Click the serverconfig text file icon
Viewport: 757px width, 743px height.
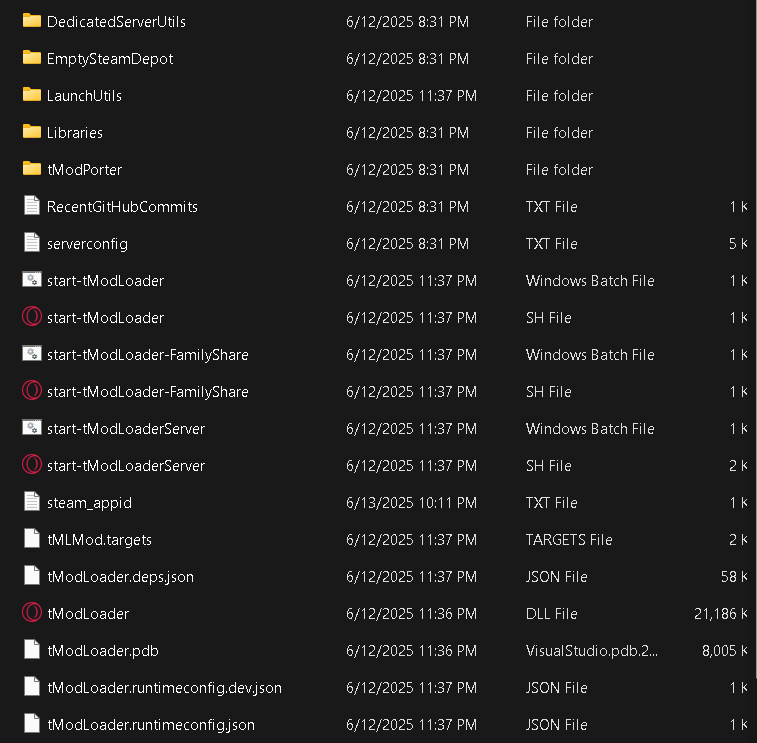click(32, 243)
